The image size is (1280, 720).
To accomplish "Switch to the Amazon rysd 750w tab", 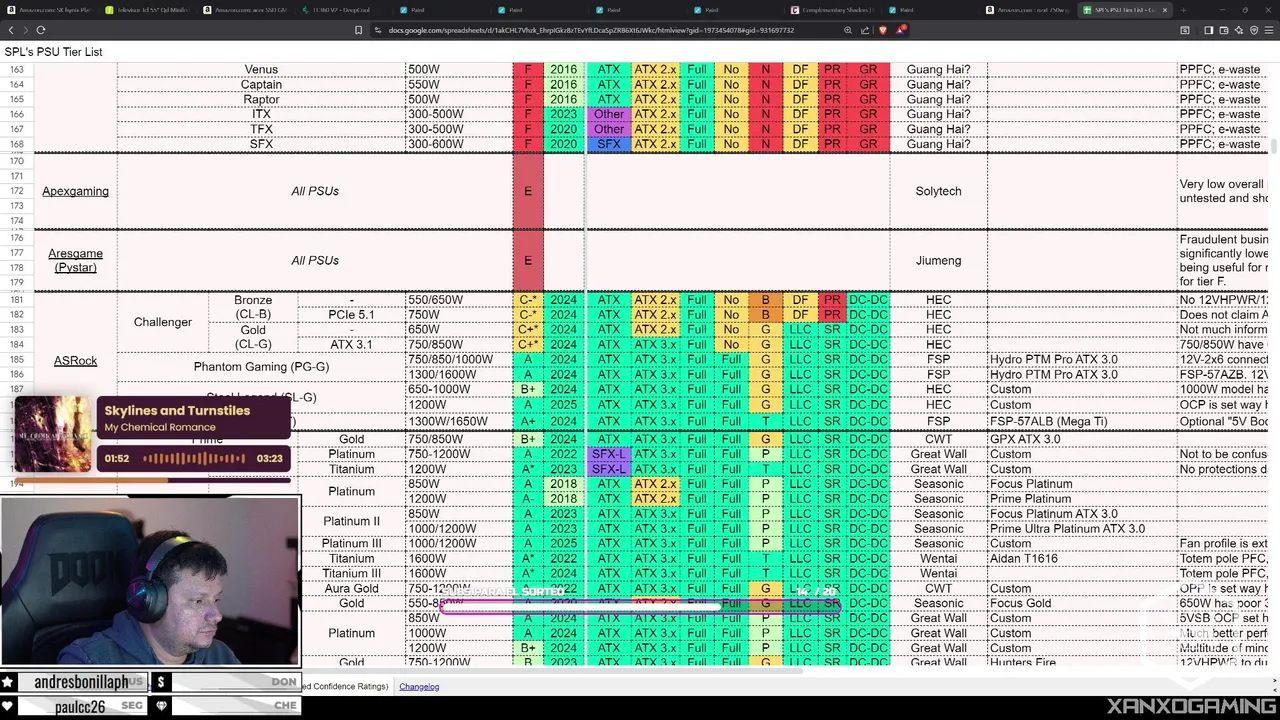I will (x=1028, y=10).
